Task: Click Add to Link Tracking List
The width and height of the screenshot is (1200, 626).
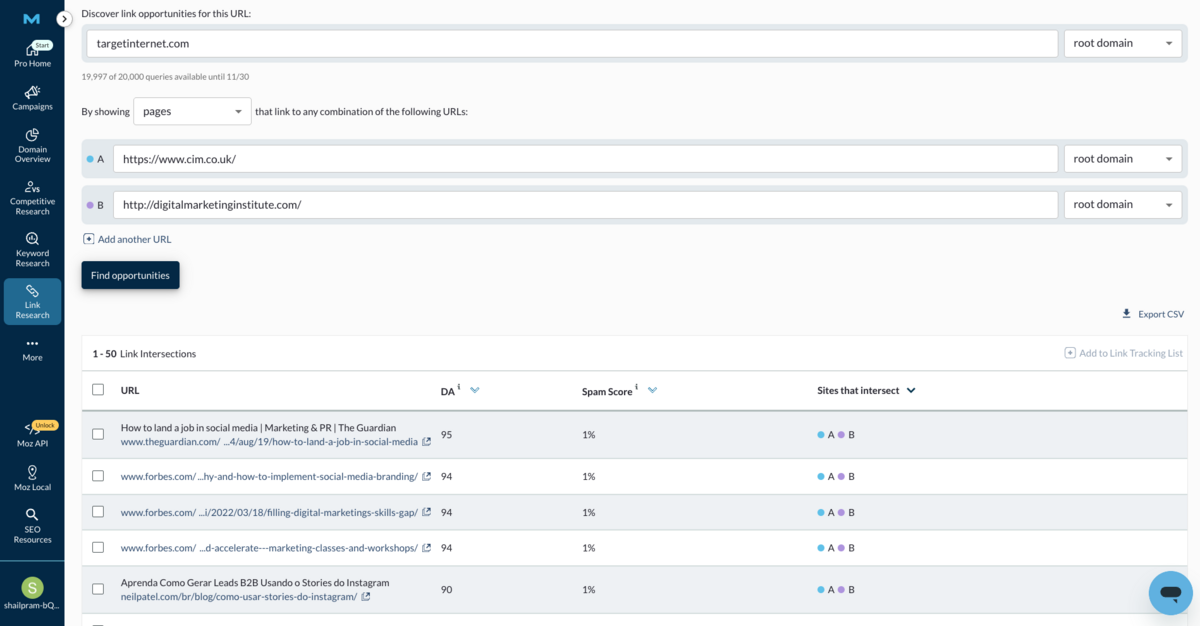Action: pos(1124,353)
